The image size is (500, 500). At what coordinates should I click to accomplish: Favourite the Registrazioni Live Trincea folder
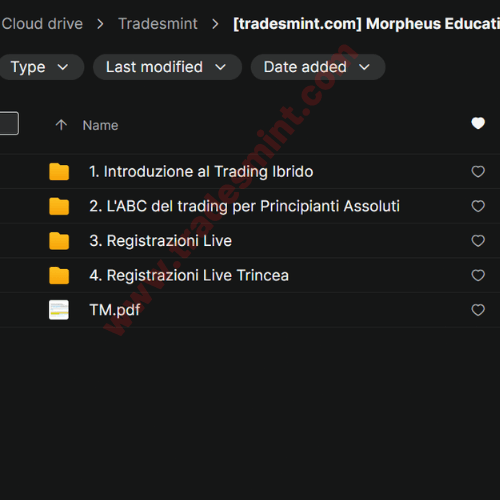tap(478, 275)
